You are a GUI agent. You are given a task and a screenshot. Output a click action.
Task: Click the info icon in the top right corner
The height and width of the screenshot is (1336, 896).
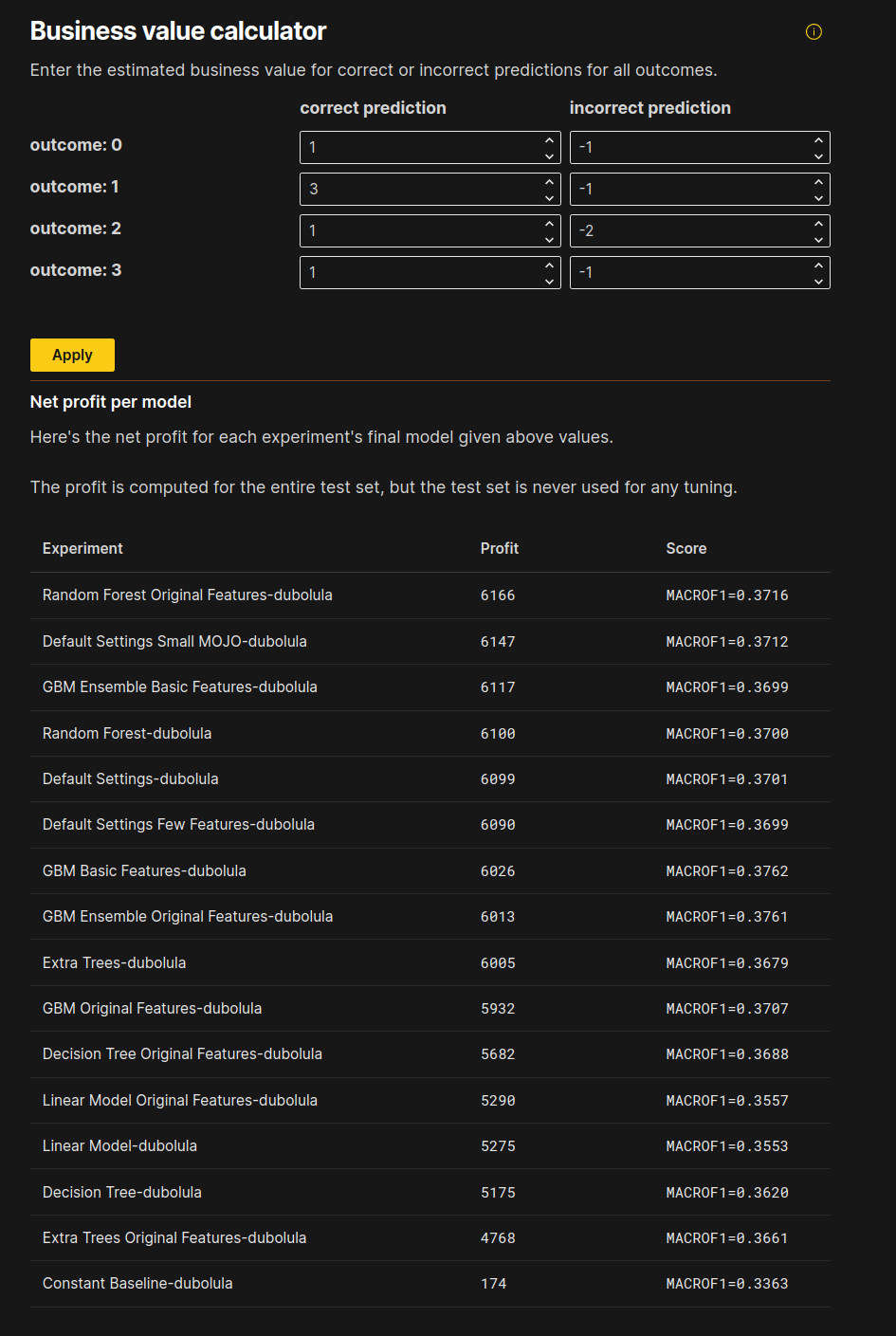814,31
